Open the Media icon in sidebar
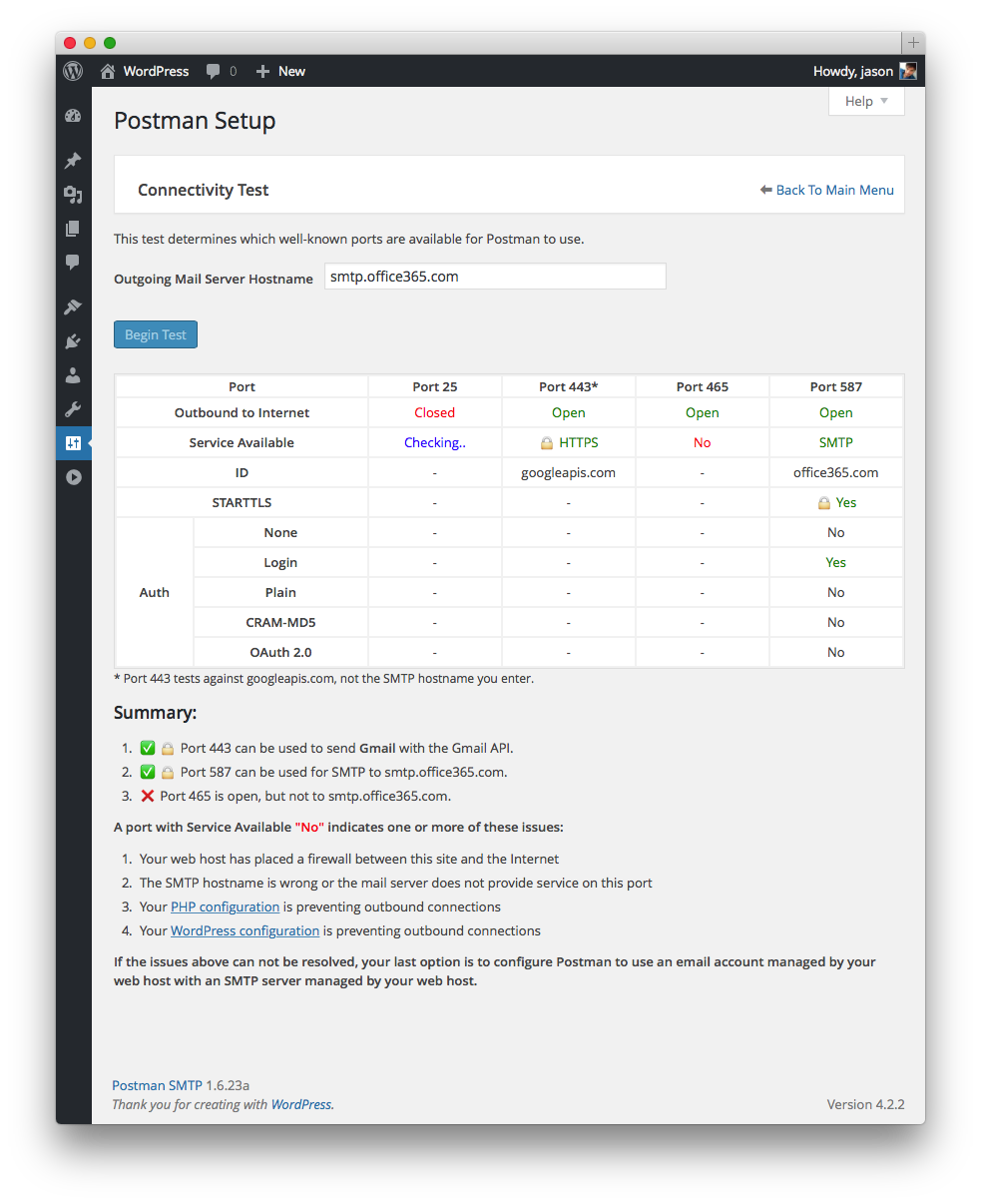 tap(73, 195)
